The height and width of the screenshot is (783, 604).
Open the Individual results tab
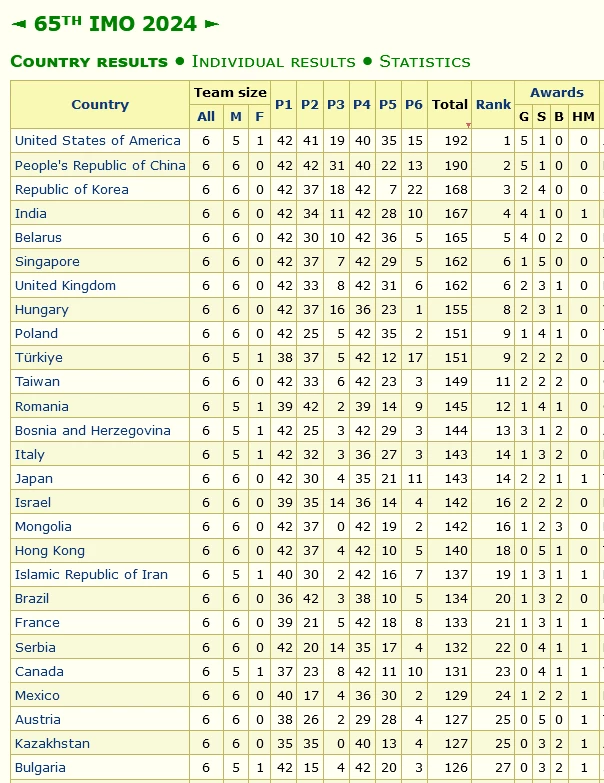click(274, 61)
